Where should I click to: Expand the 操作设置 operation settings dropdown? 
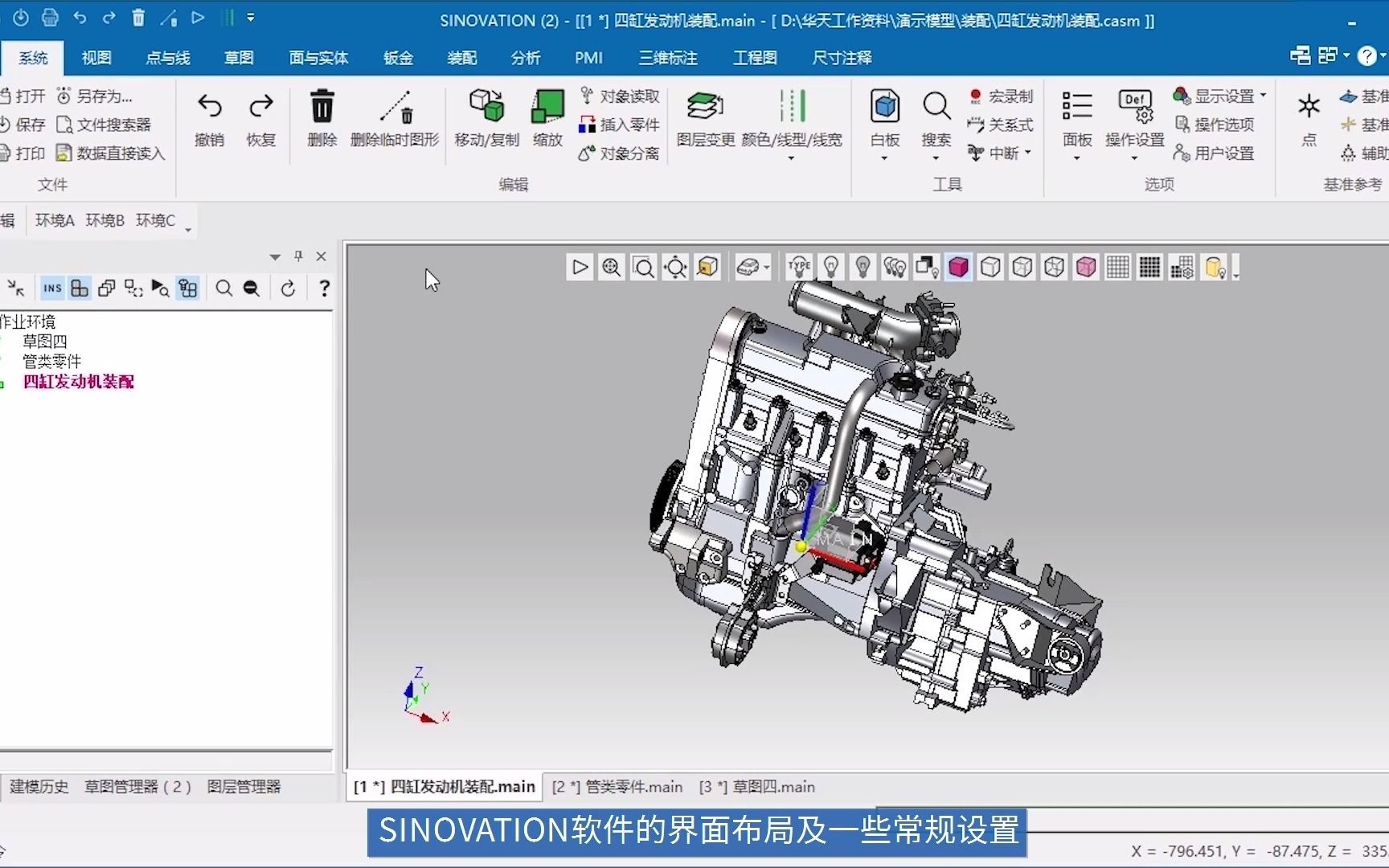1135,158
